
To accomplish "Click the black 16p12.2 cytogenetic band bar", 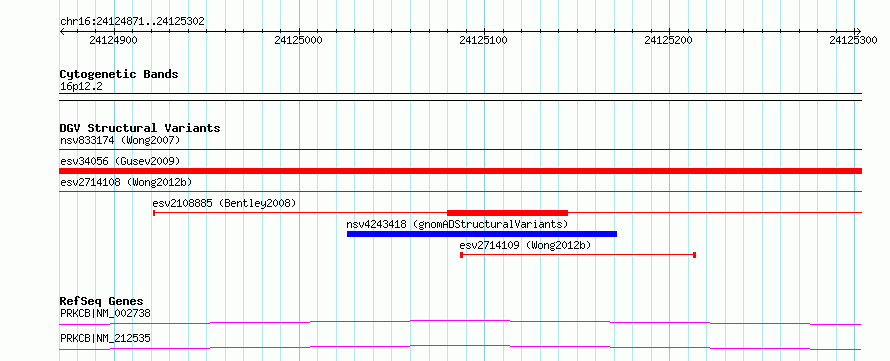I will coord(461,97).
